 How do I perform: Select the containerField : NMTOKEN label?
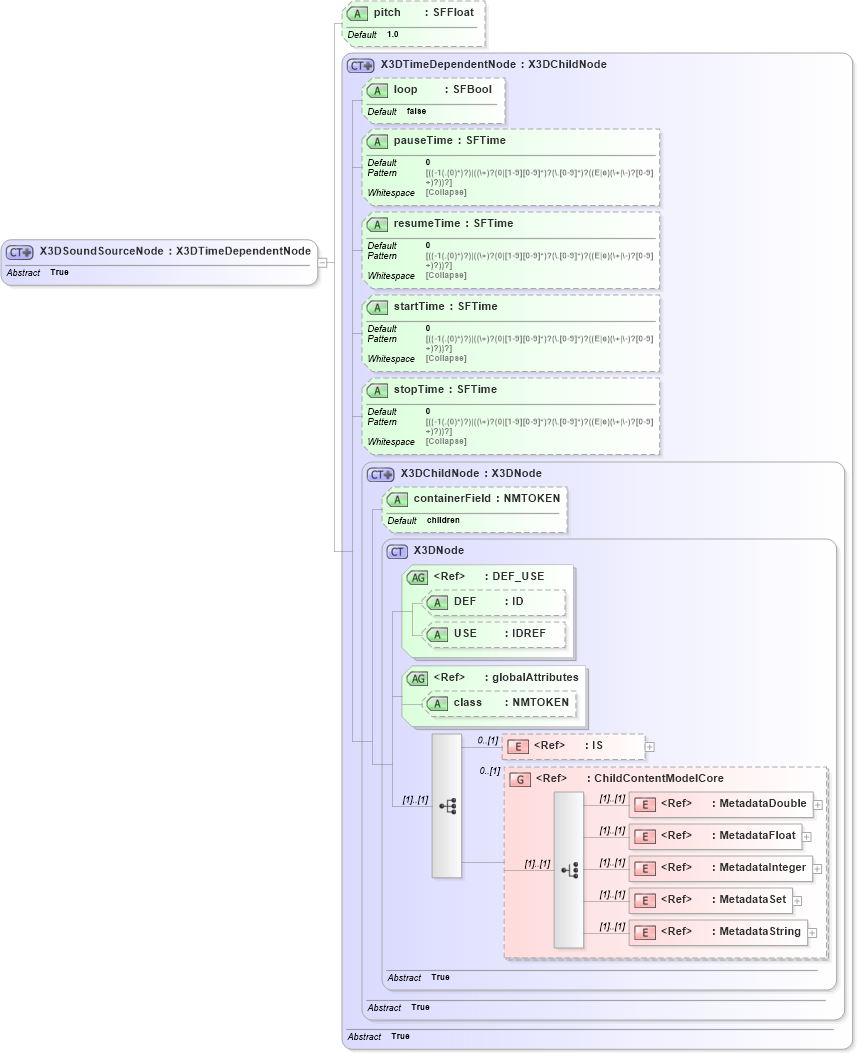487,498
